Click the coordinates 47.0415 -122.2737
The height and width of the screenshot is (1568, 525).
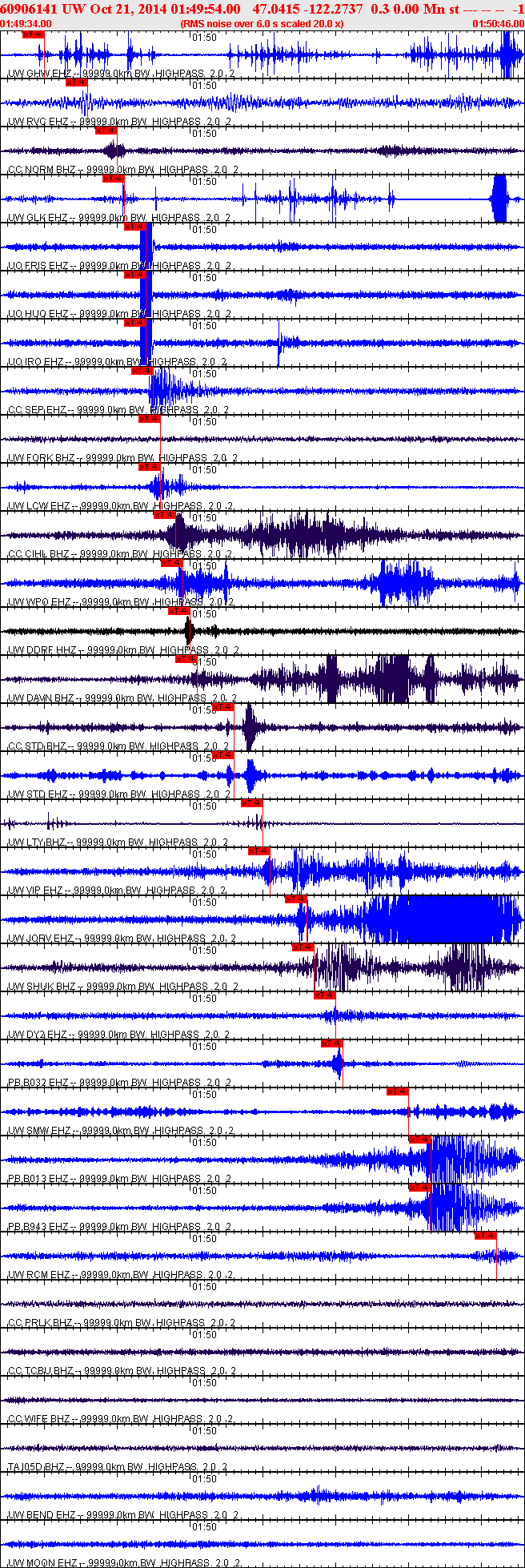coord(307,9)
